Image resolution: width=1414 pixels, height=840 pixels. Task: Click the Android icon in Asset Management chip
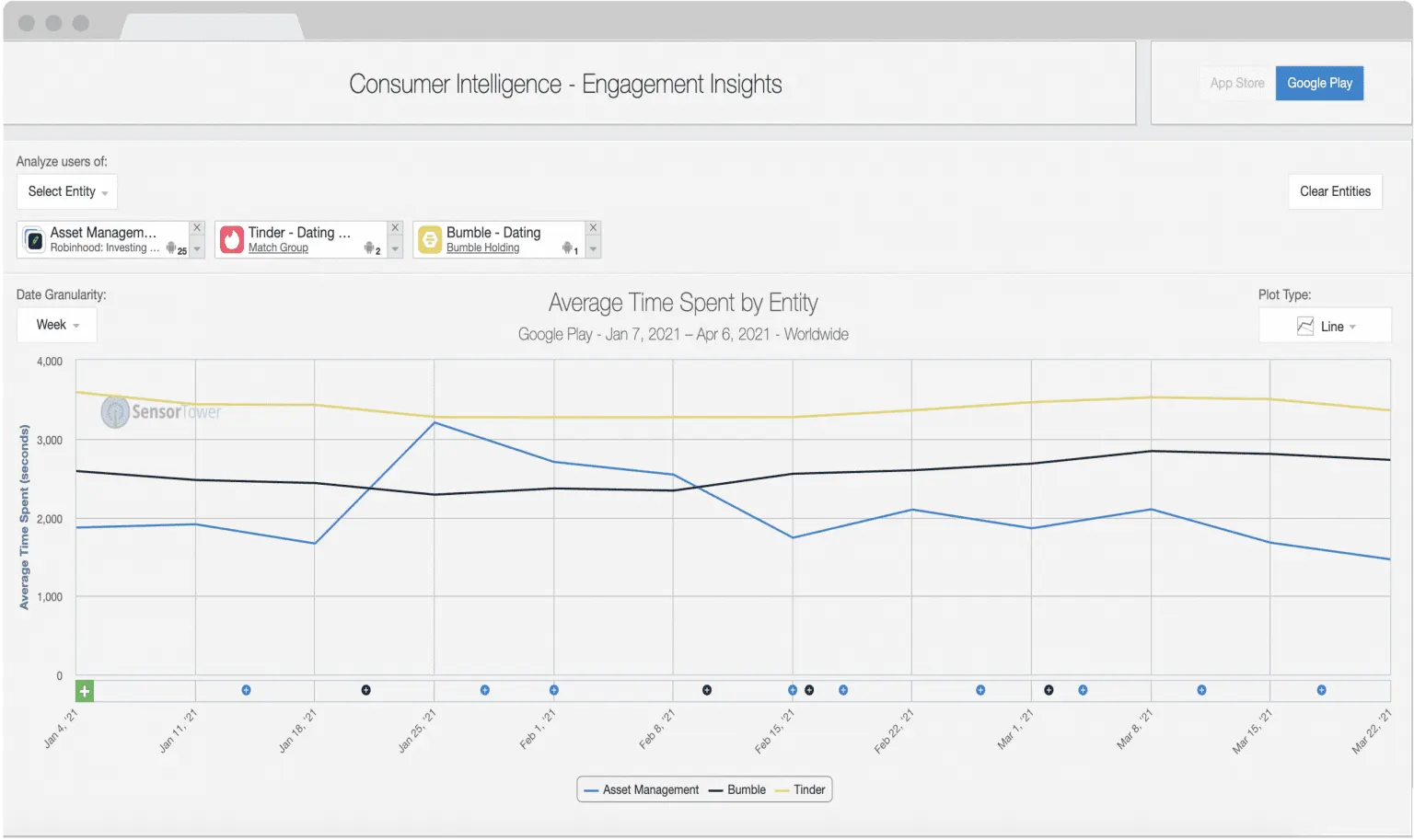tap(171, 247)
